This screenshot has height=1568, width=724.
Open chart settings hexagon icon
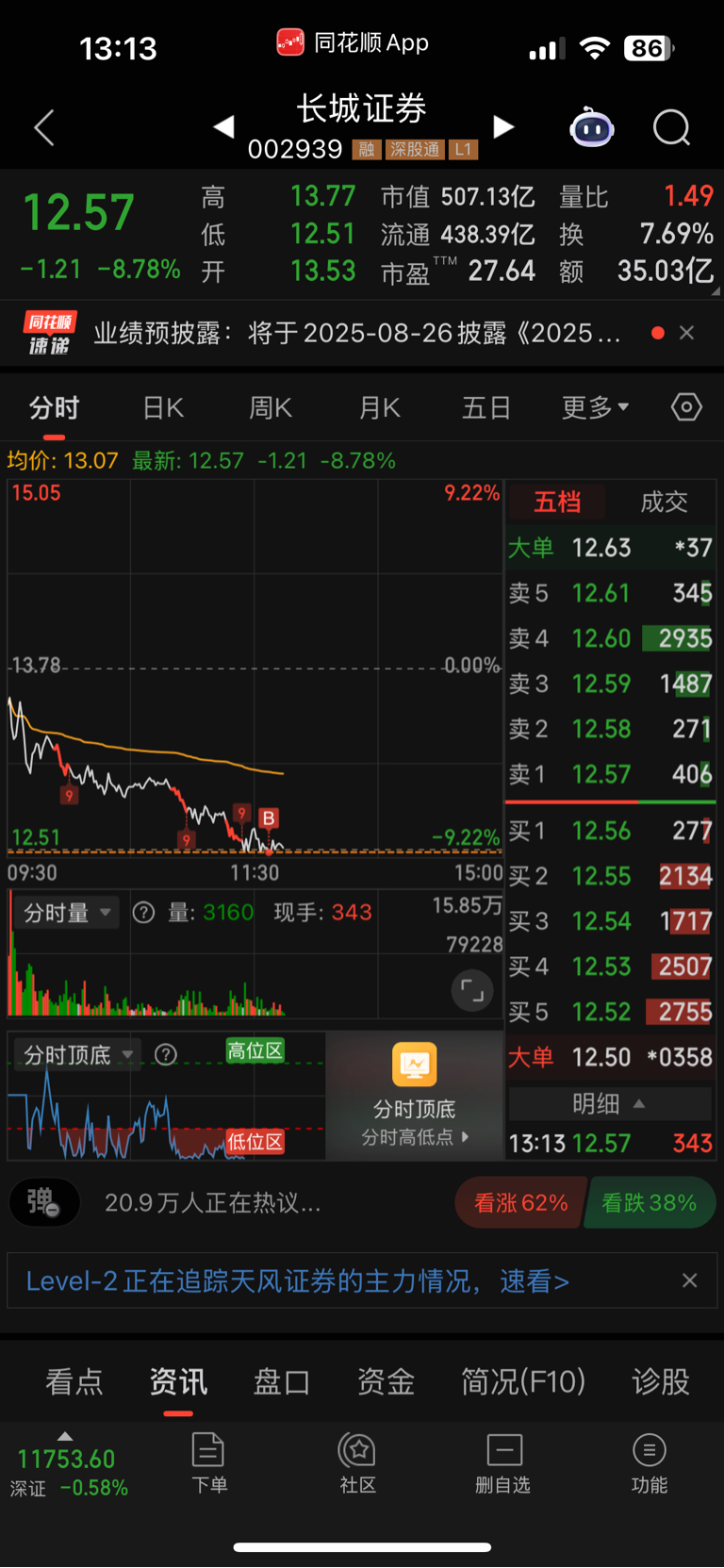686,407
